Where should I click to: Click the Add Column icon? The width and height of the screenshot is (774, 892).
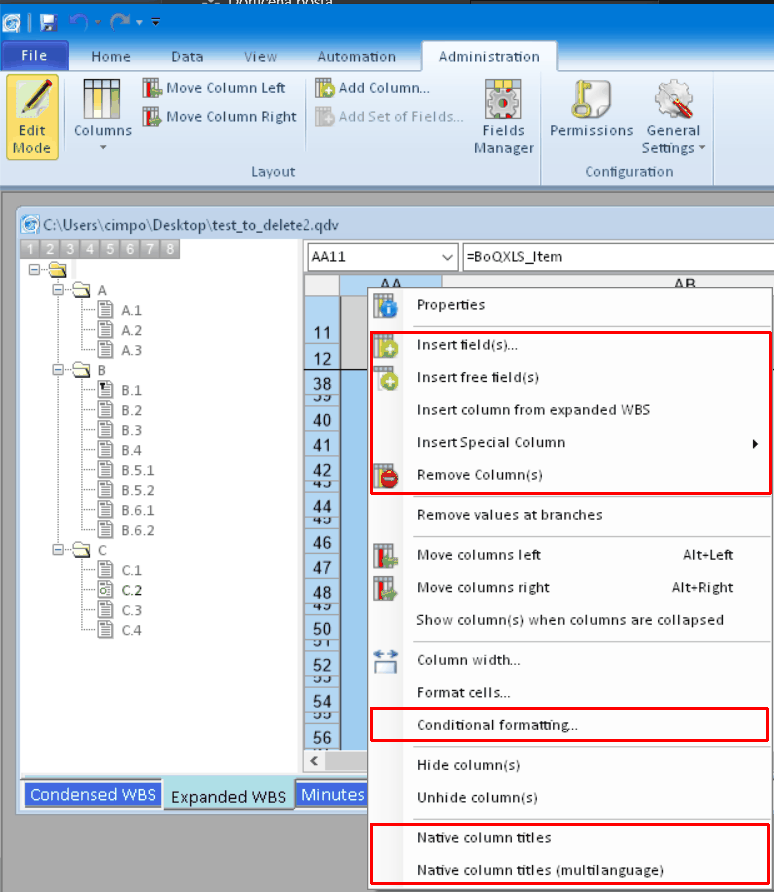(325, 88)
